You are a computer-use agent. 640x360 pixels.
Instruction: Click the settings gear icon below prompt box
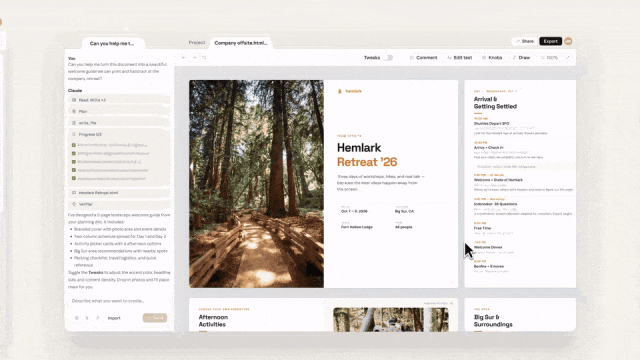click(x=76, y=318)
